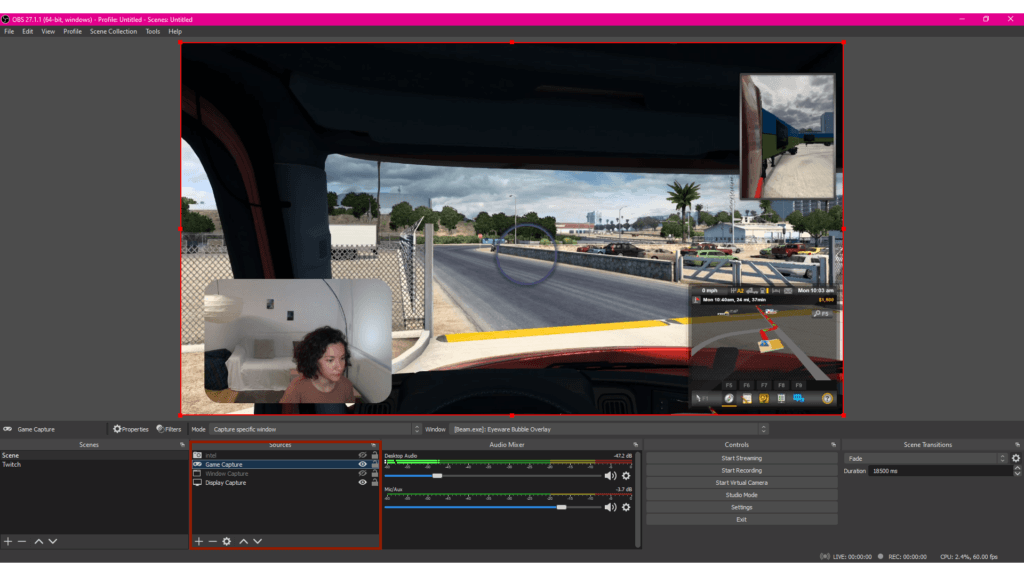Open the View menu

click(48, 31)
